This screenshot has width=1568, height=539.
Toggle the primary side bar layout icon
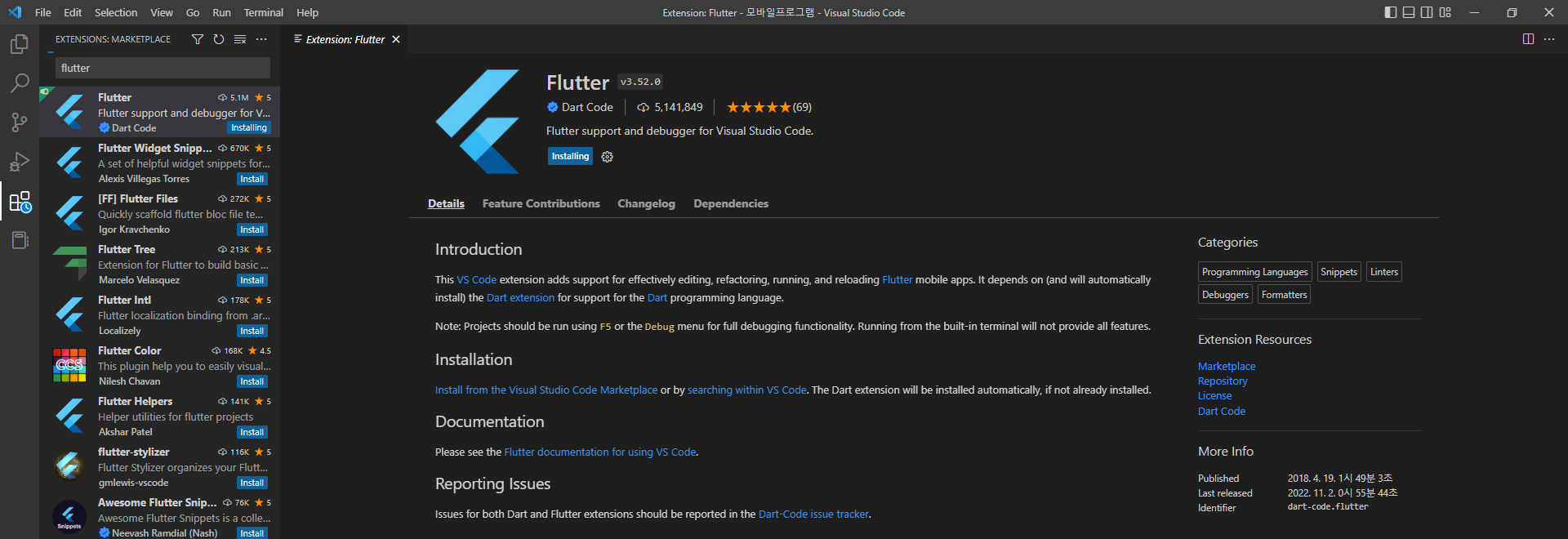coord(1391,12)
